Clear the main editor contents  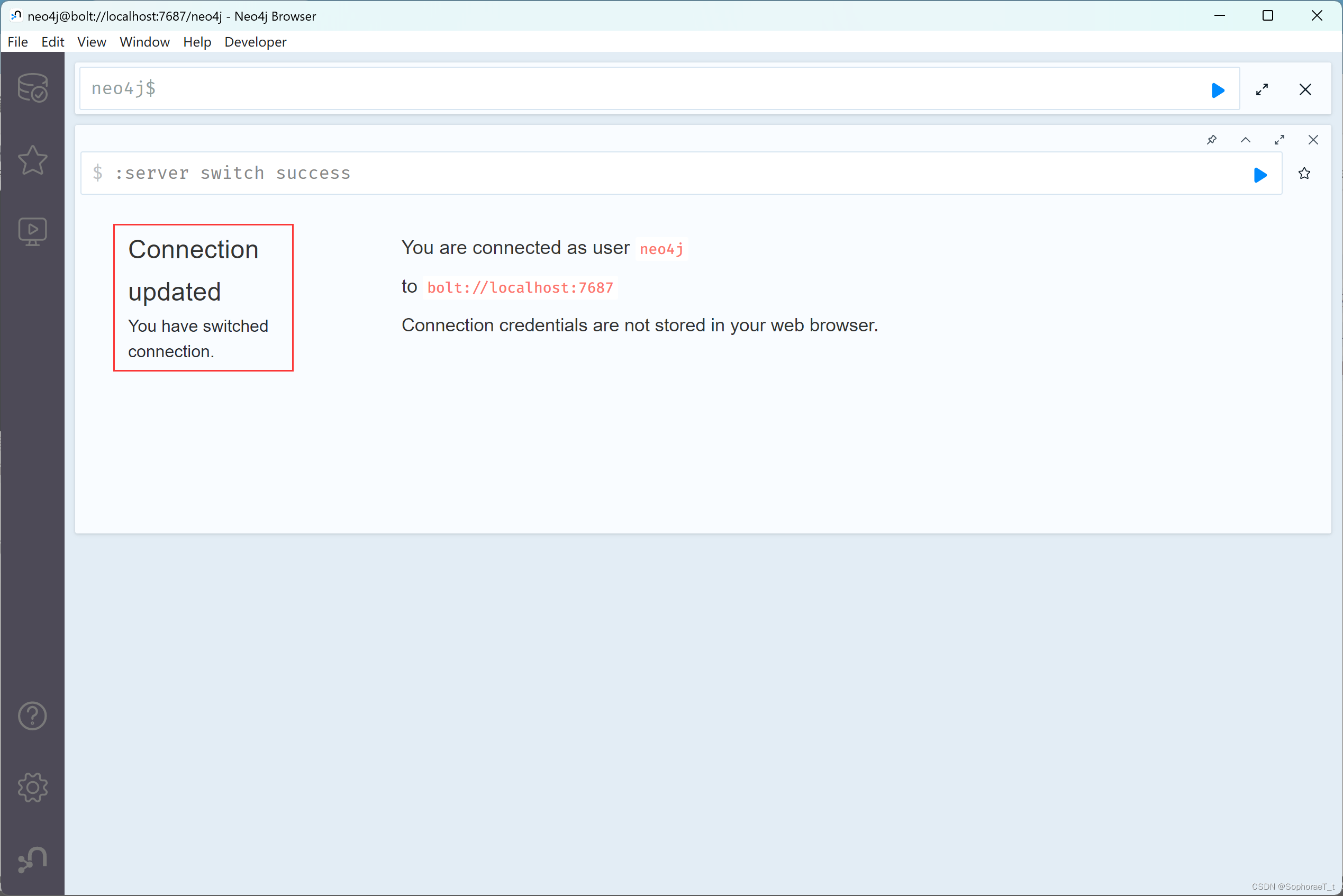[x=1305, y=90]
